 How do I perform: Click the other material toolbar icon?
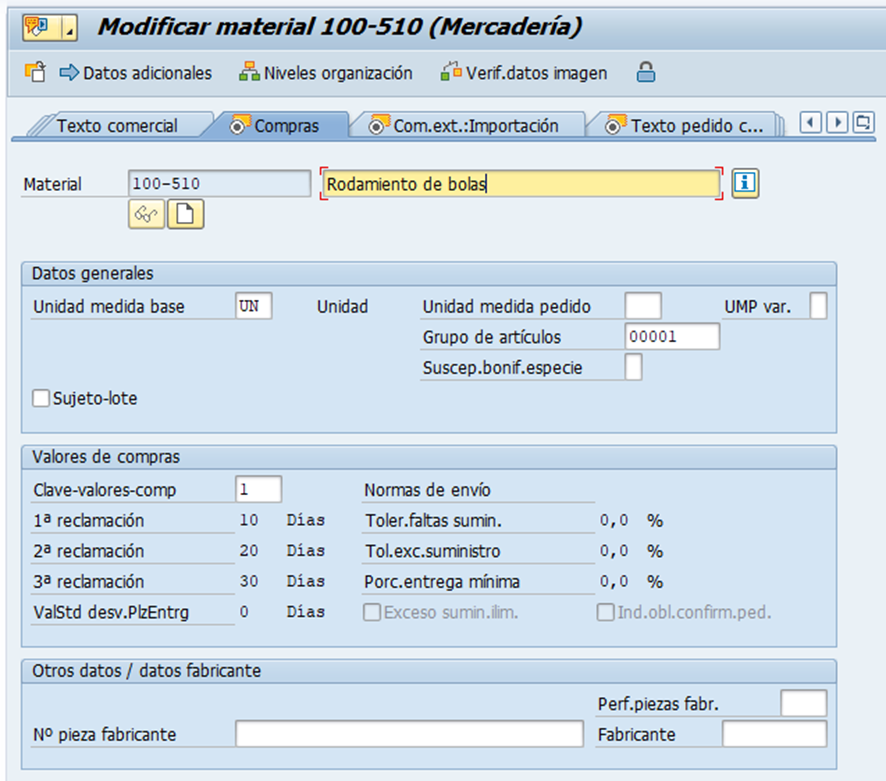coord(36,72)
